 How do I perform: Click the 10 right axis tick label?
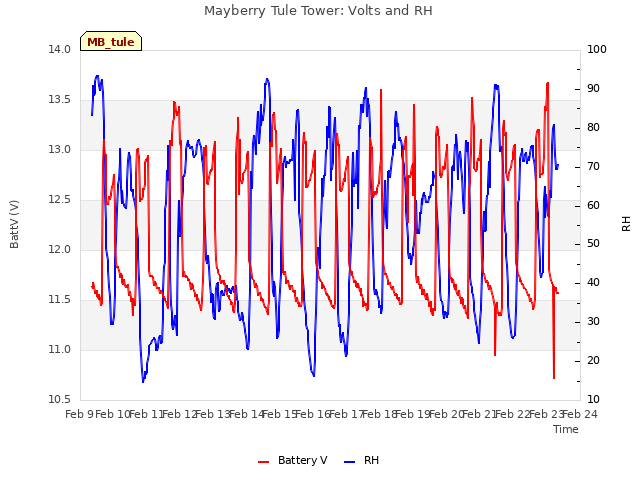[593, 400]
